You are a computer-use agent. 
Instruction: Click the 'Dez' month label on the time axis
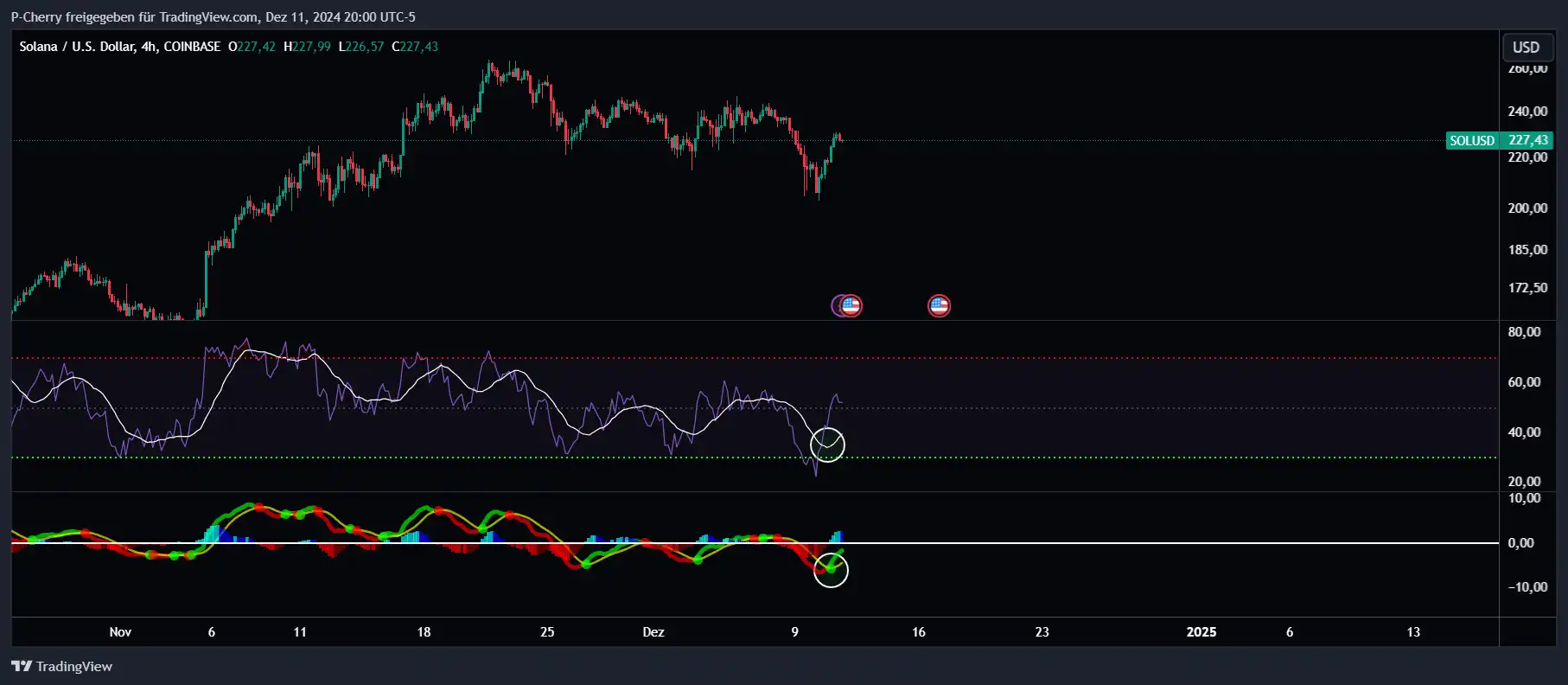653,632
